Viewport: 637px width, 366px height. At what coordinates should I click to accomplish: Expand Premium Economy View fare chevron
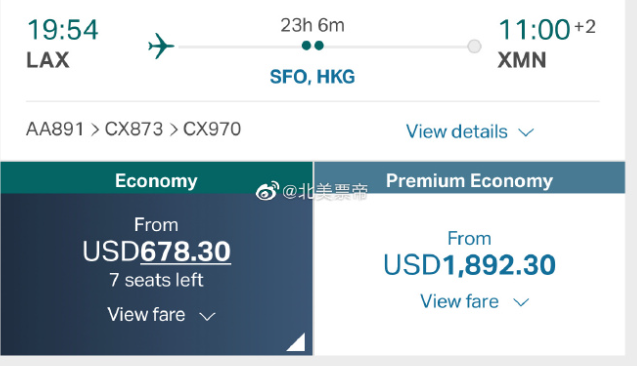[521, 302]
